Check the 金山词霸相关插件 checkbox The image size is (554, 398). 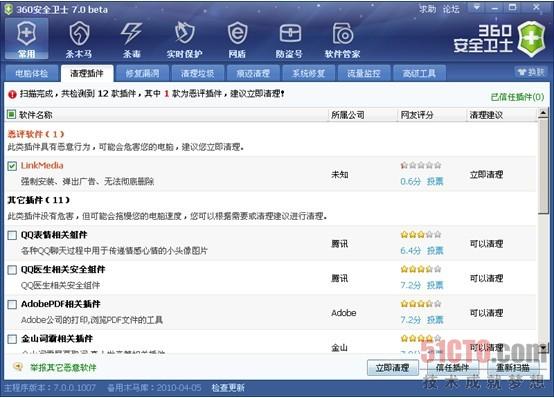(x=12, y=339)
